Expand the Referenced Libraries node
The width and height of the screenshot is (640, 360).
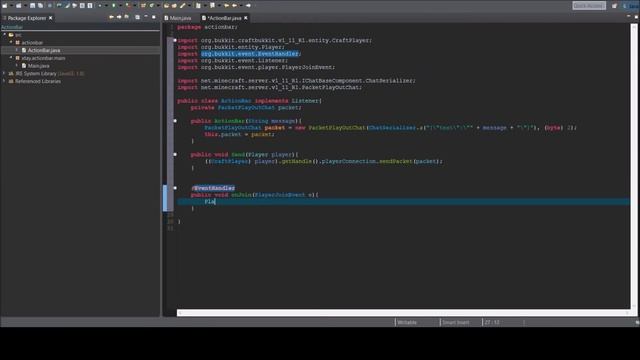[4, 81]
